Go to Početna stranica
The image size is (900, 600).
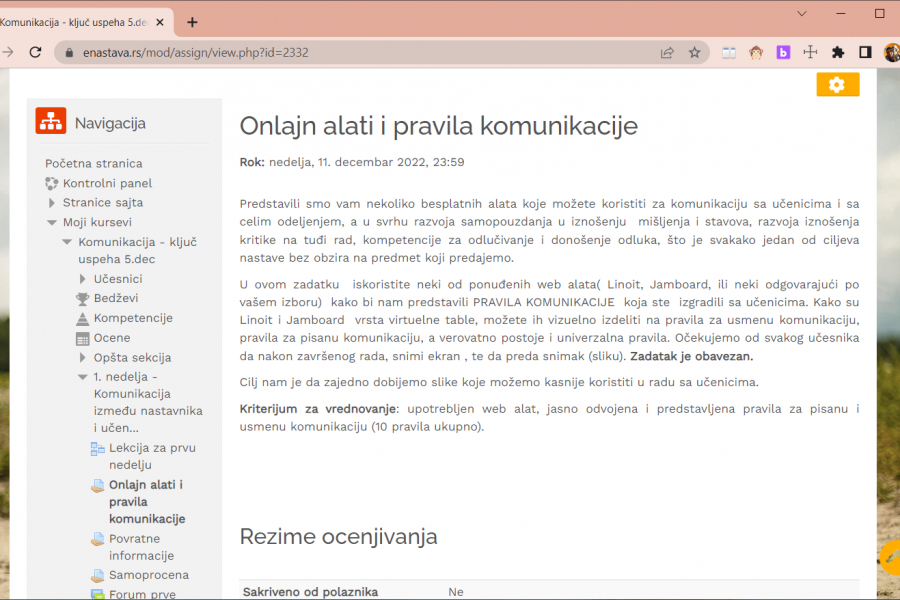(94, 164)
